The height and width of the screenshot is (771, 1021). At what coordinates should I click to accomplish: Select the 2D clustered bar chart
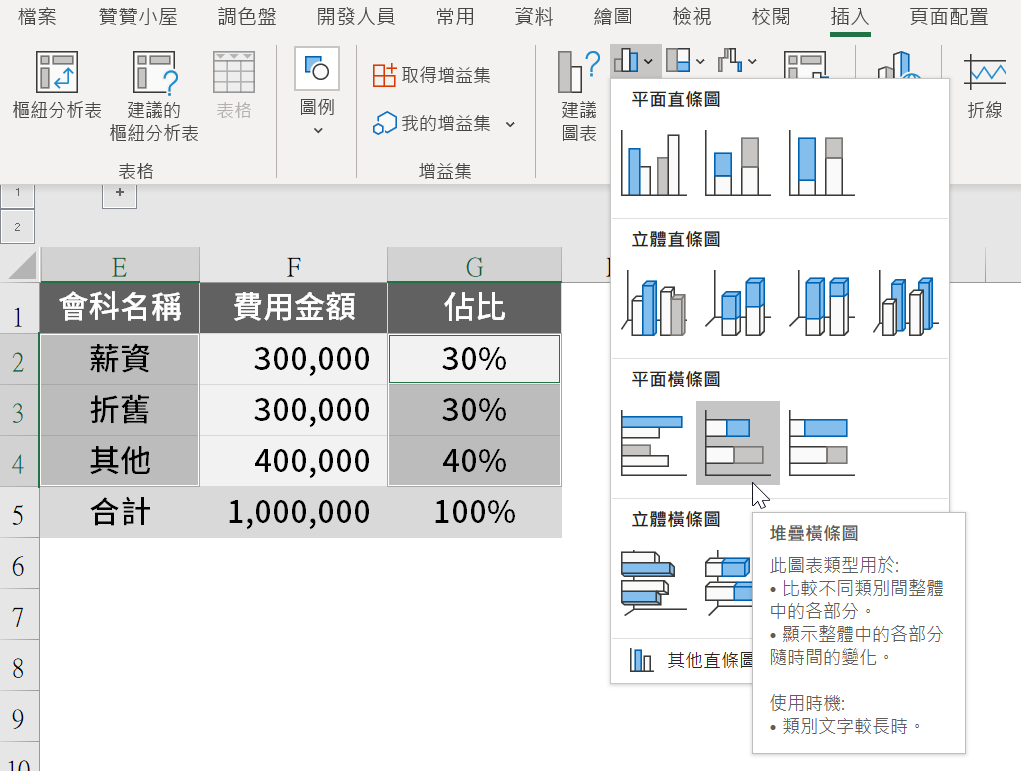click(x=653, y=443)
